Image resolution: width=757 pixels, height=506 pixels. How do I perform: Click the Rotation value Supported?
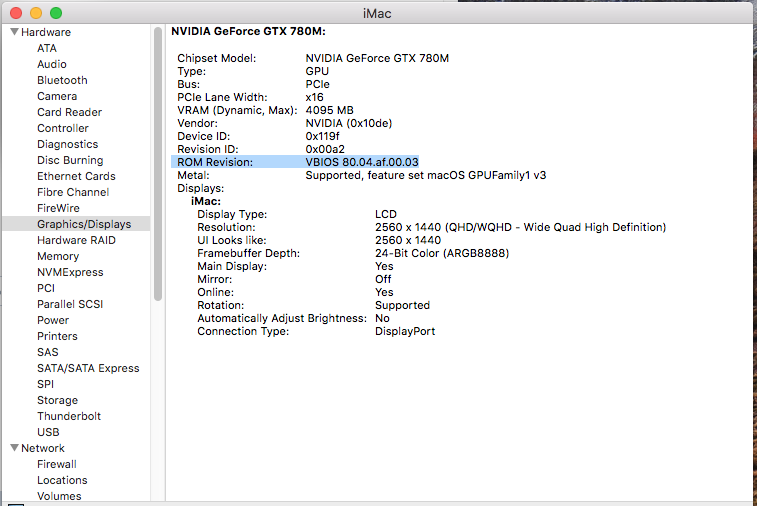point(402,306)
